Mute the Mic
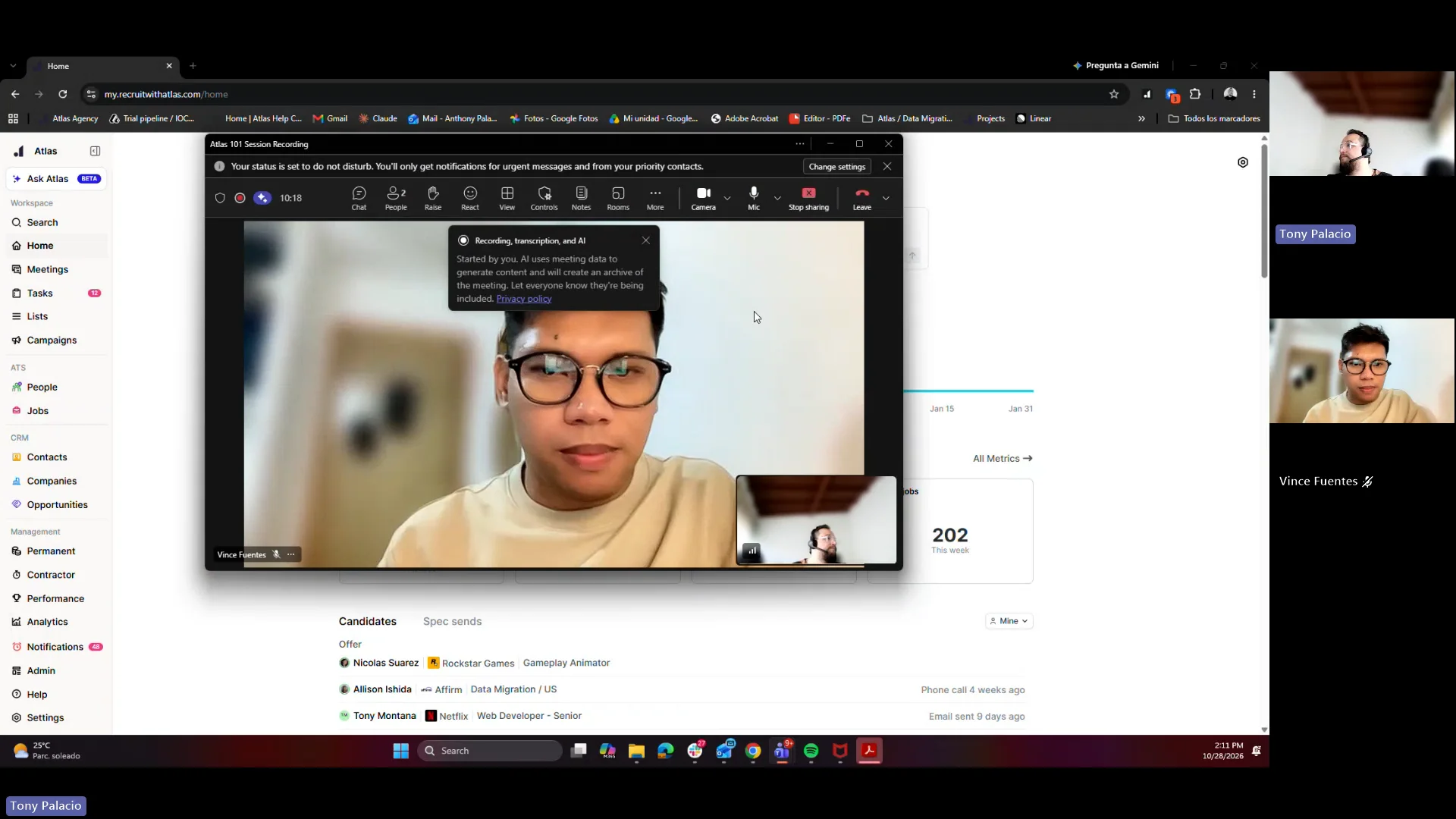 [x=754, y=198]
